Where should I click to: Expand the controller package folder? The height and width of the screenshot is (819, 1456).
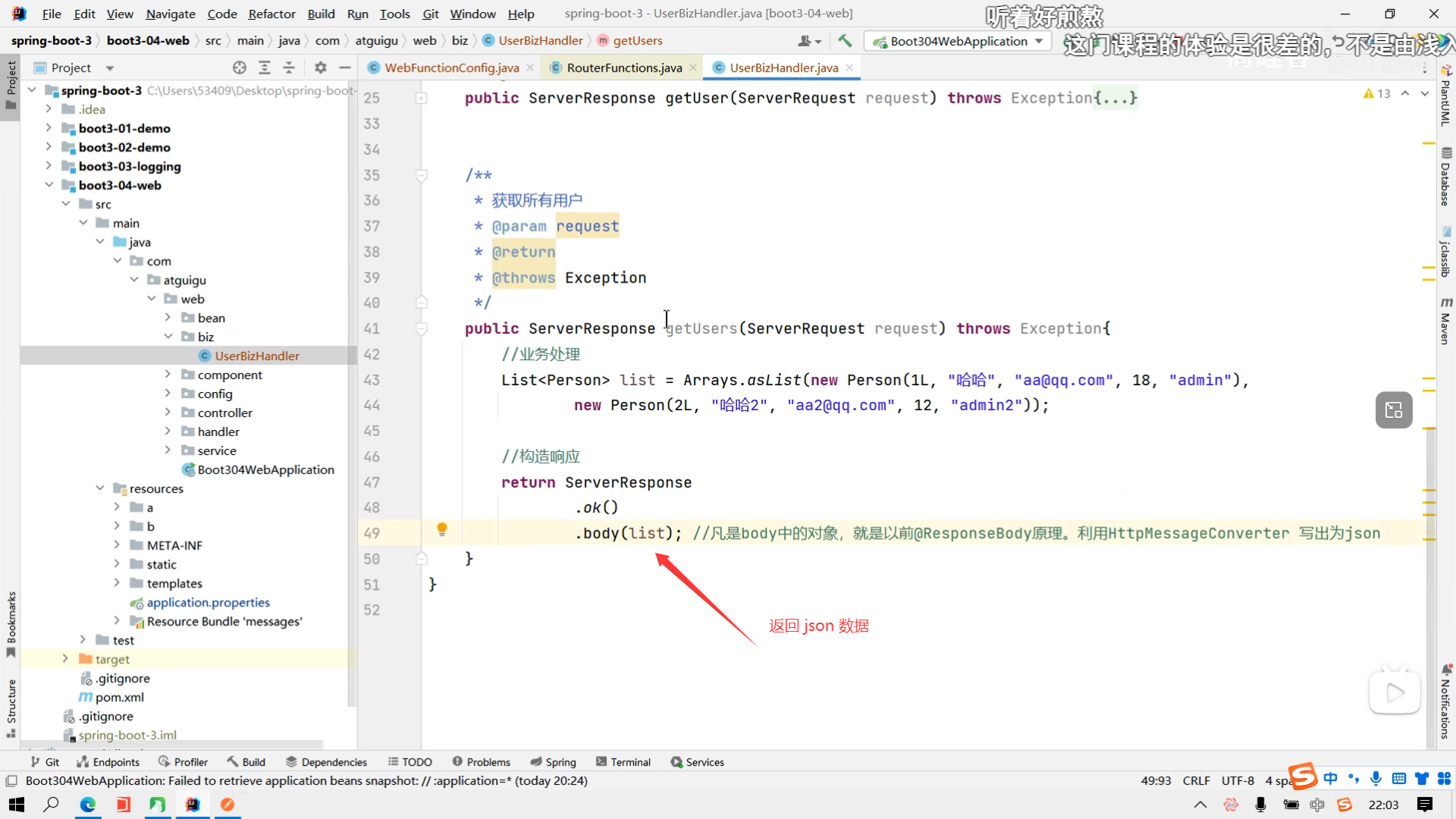pyautogui.click(x=168, y=413)
